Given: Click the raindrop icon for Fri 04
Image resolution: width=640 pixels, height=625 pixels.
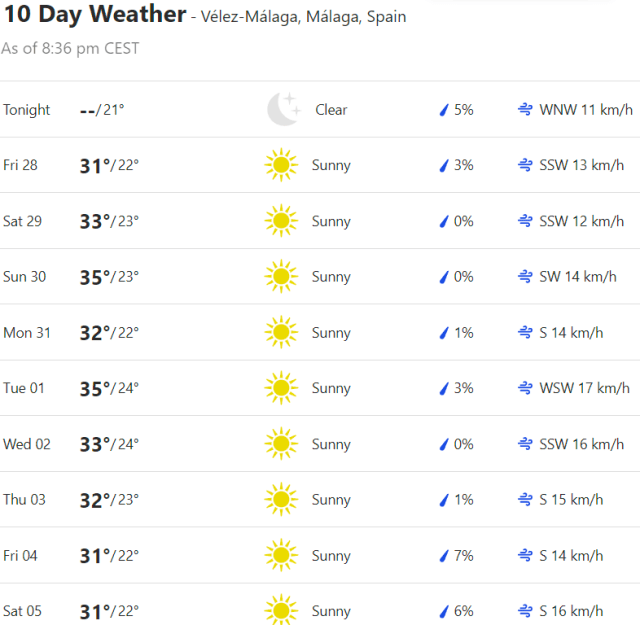Looking at the screenshot, I should click(444, 556).
